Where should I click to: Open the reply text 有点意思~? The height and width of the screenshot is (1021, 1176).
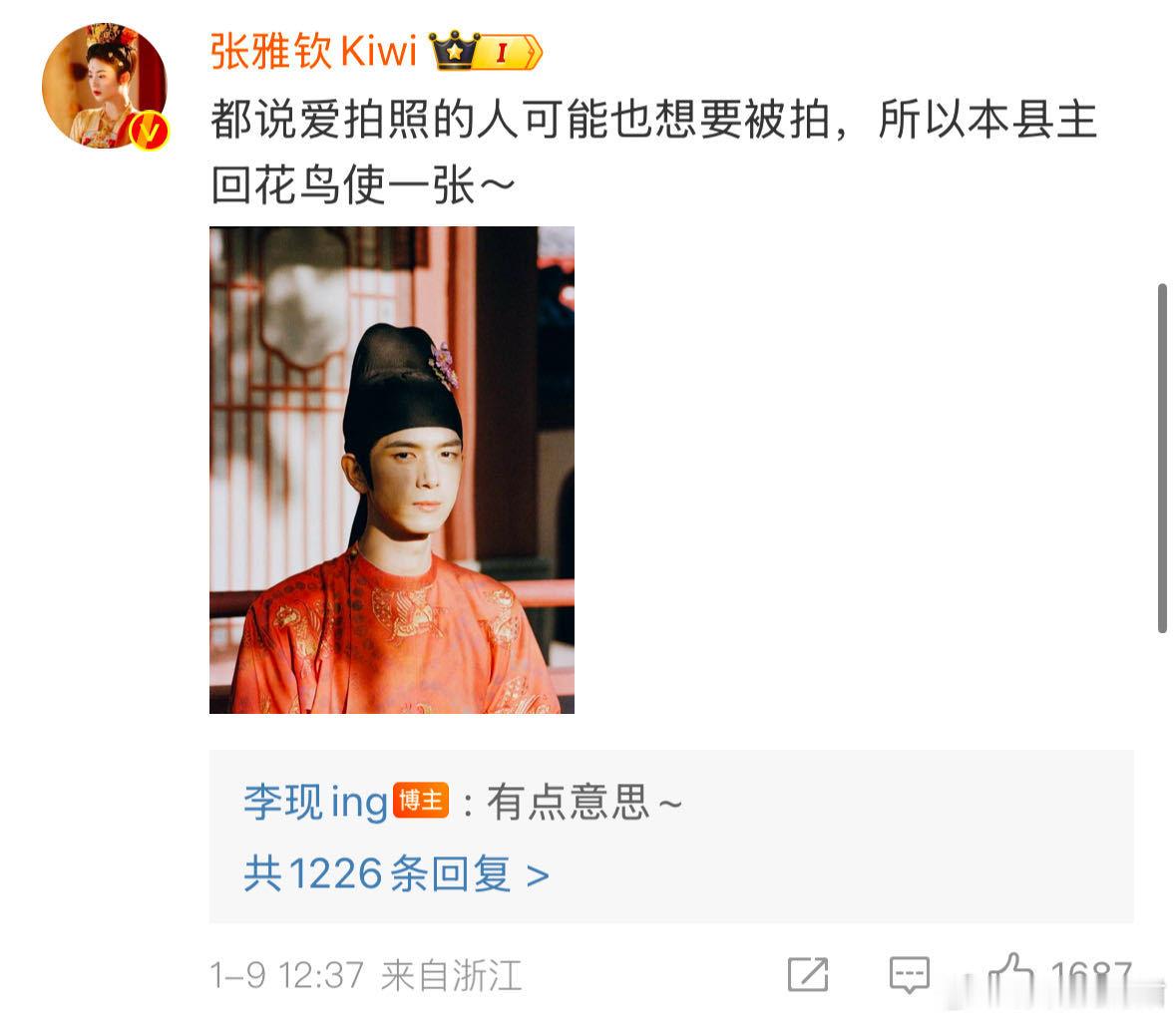click(x=584, y=802)
